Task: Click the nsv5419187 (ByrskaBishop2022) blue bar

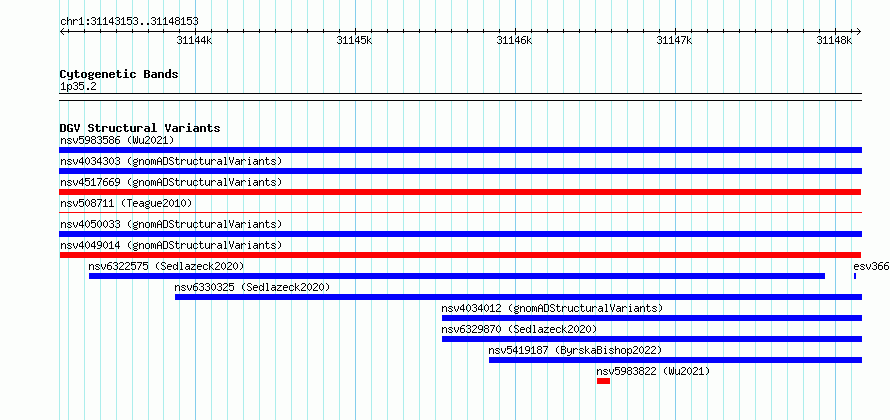Action: pyautogui.click(x=675, y=360)
